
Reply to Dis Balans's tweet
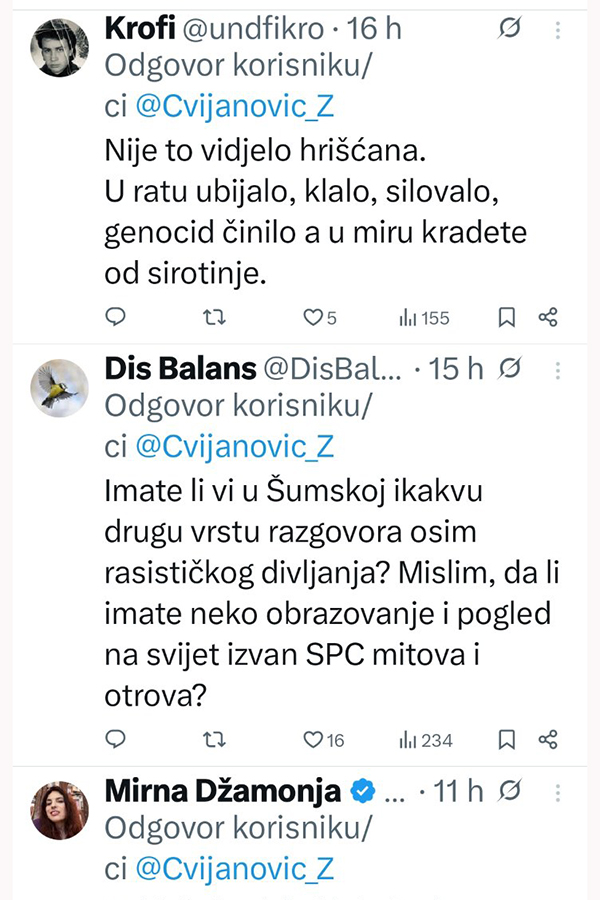[116, 740]
